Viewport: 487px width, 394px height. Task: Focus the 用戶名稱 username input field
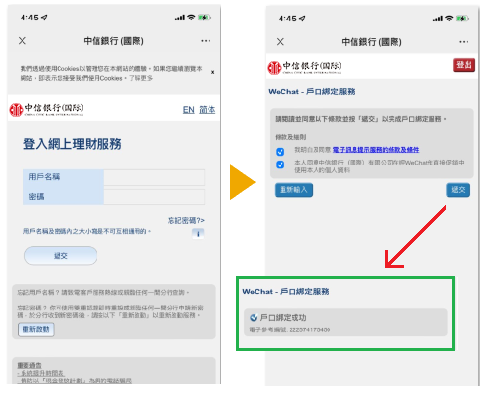point(154,177)
